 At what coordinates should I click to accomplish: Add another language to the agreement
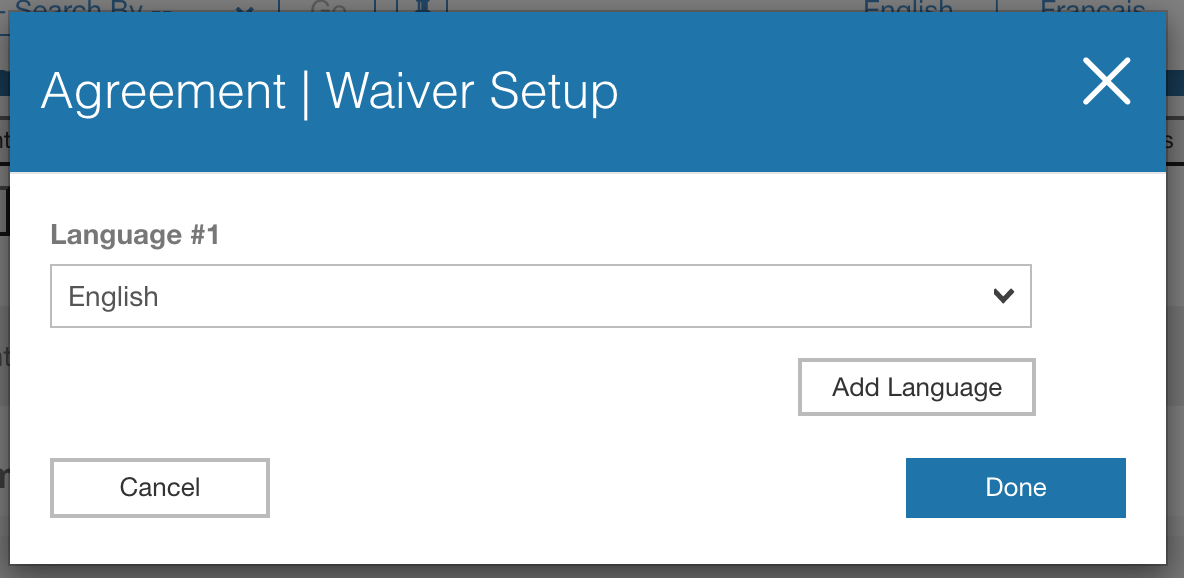[917, 387]
